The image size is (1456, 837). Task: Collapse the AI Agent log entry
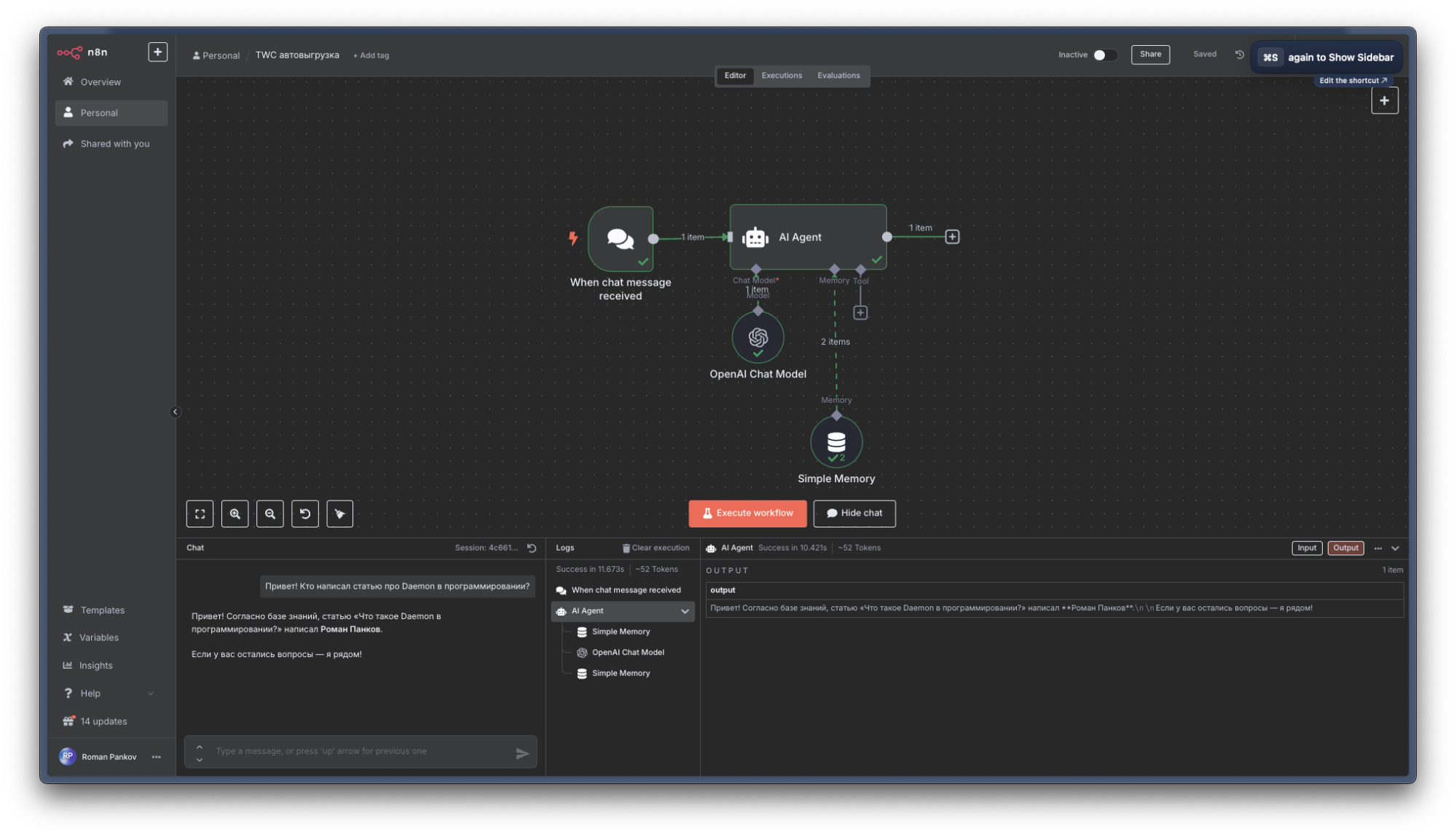(685, 611)
